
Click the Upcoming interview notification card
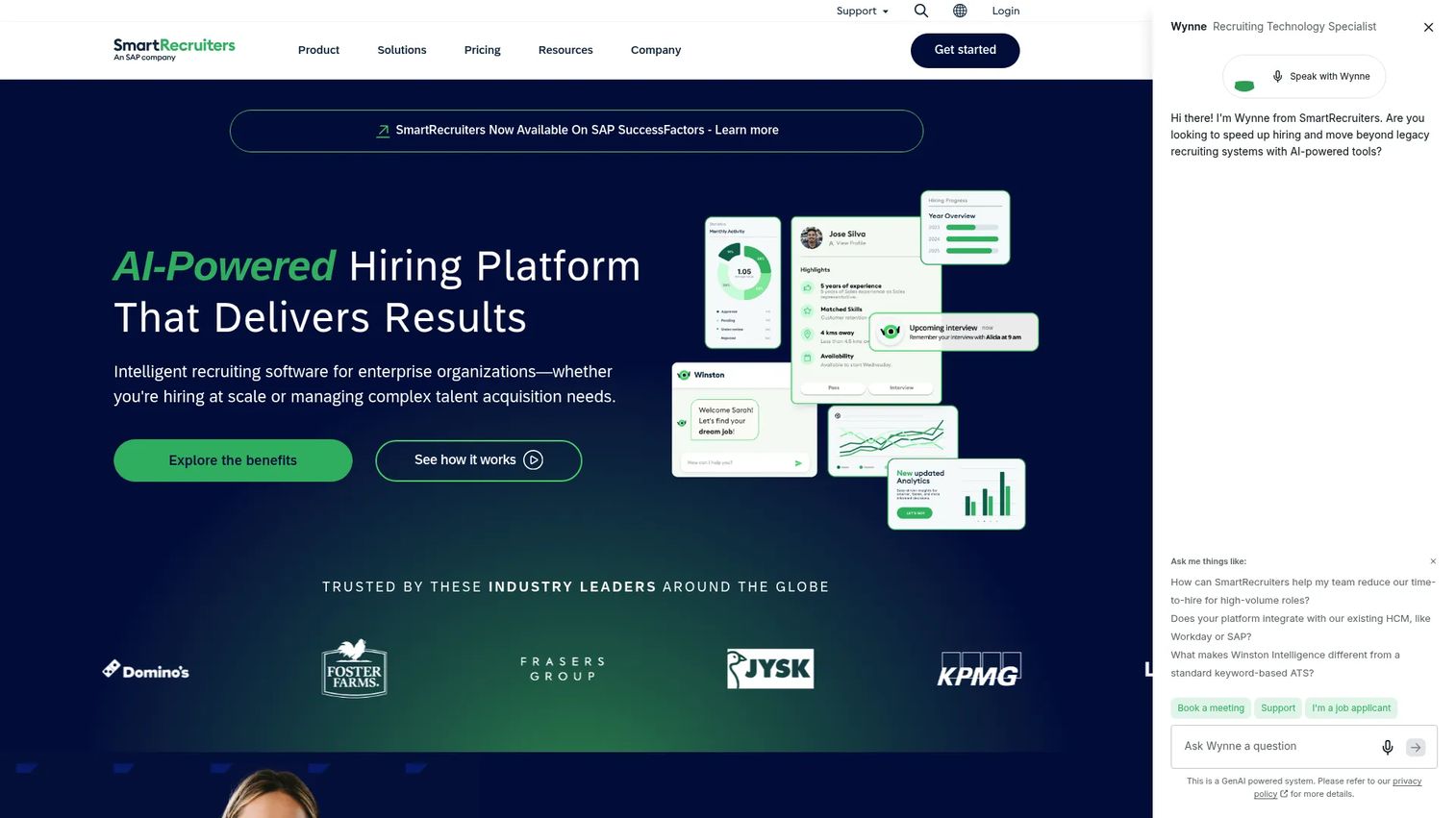pos(953,332)
